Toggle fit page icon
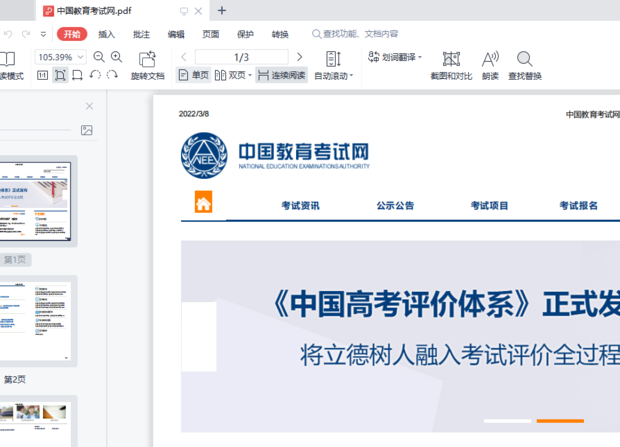Image resolution: width=620 pixels, height=447 pixels. pos(60,75)
